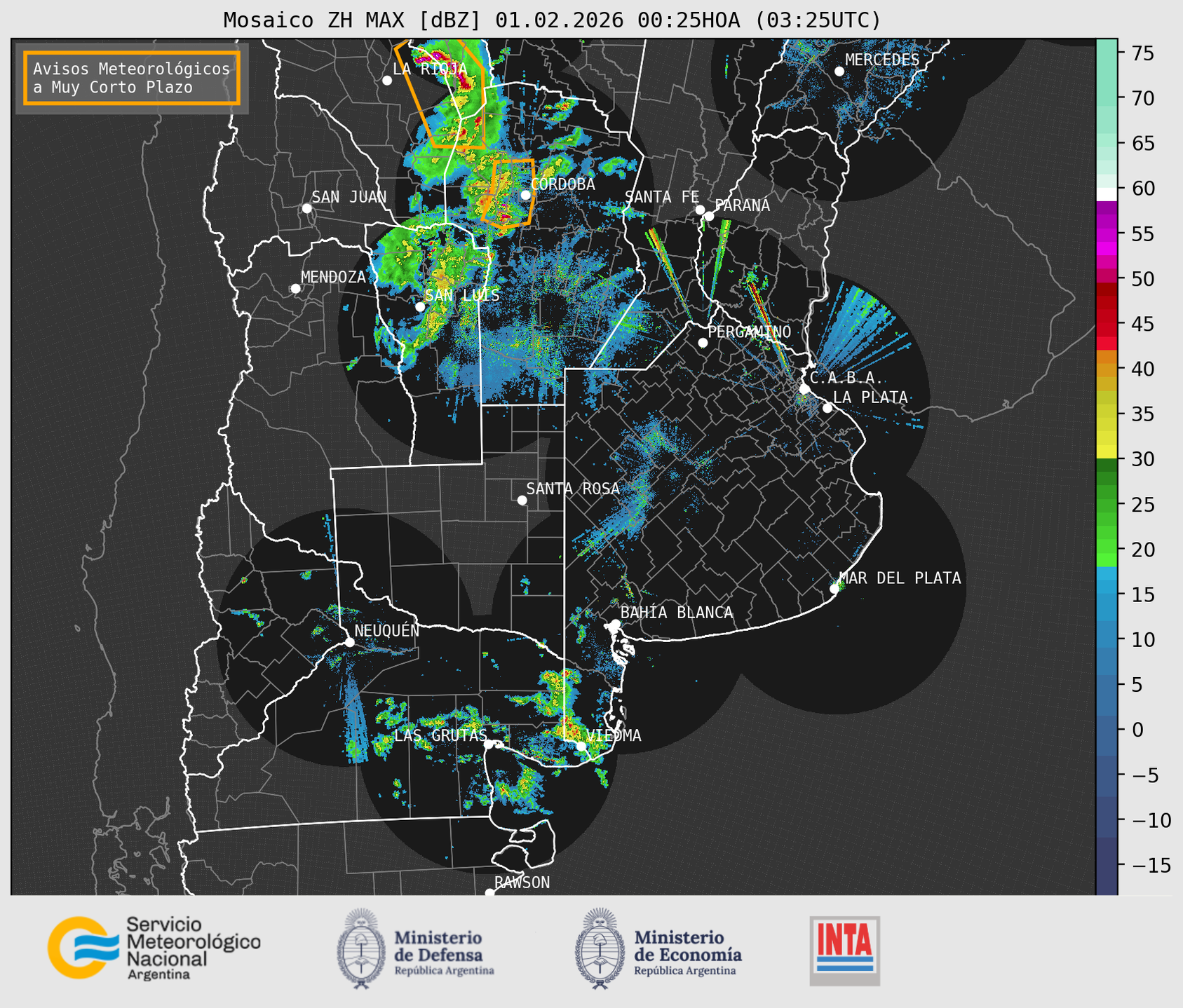
Task: Click the white marker dot at San Juan
Action: coord(306,208)
